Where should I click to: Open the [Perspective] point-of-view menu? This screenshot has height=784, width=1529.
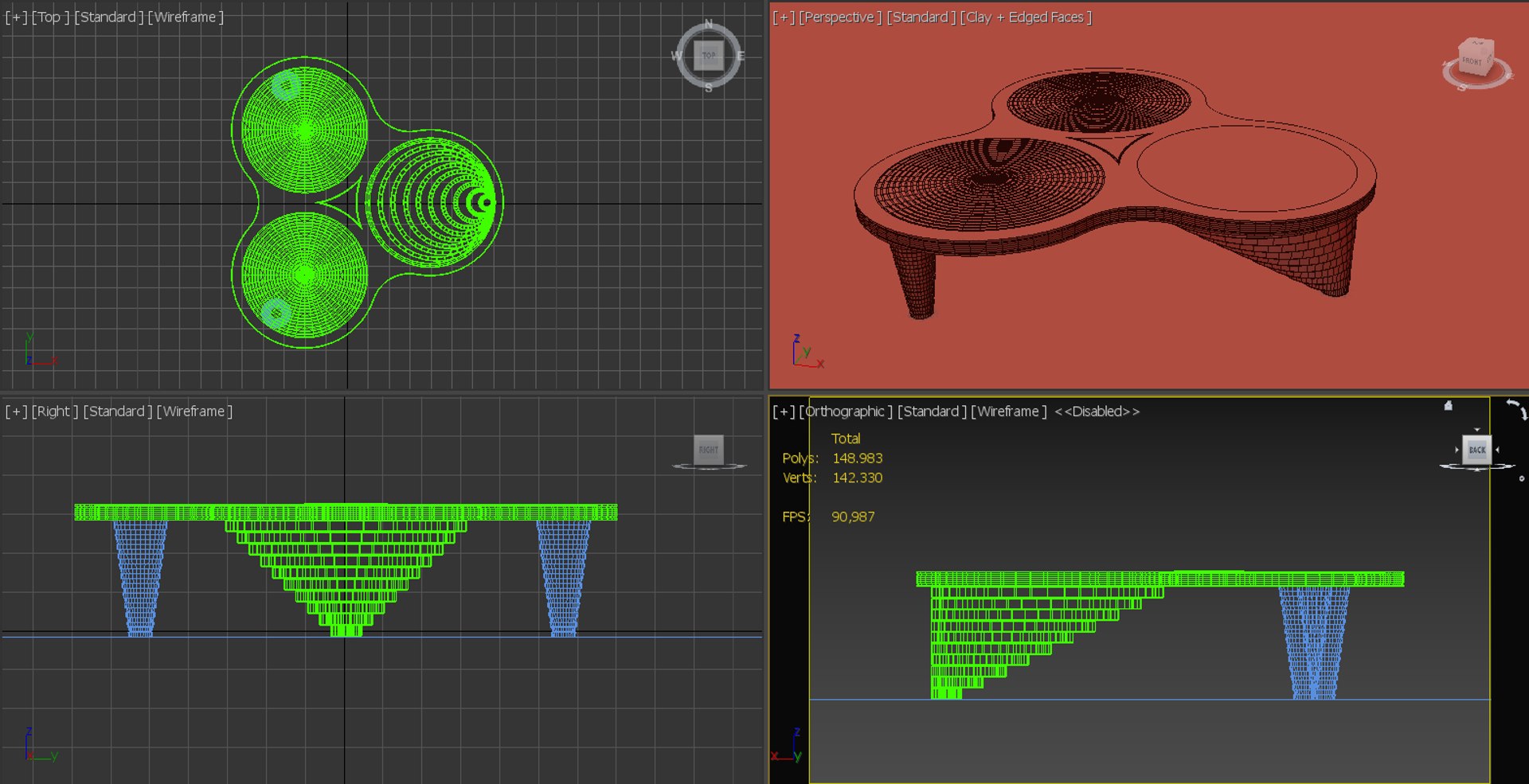(x=840, y=17)
